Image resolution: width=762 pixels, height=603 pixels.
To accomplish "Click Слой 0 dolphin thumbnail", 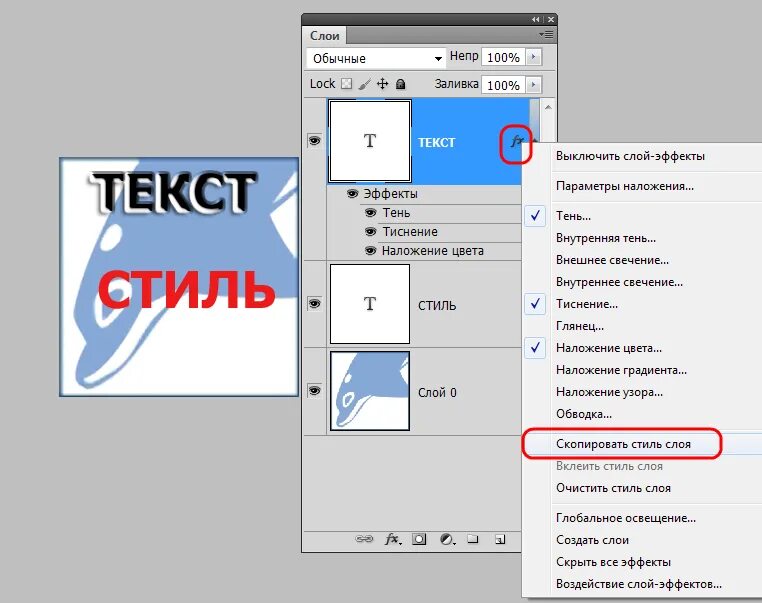I will click(370, 391).
